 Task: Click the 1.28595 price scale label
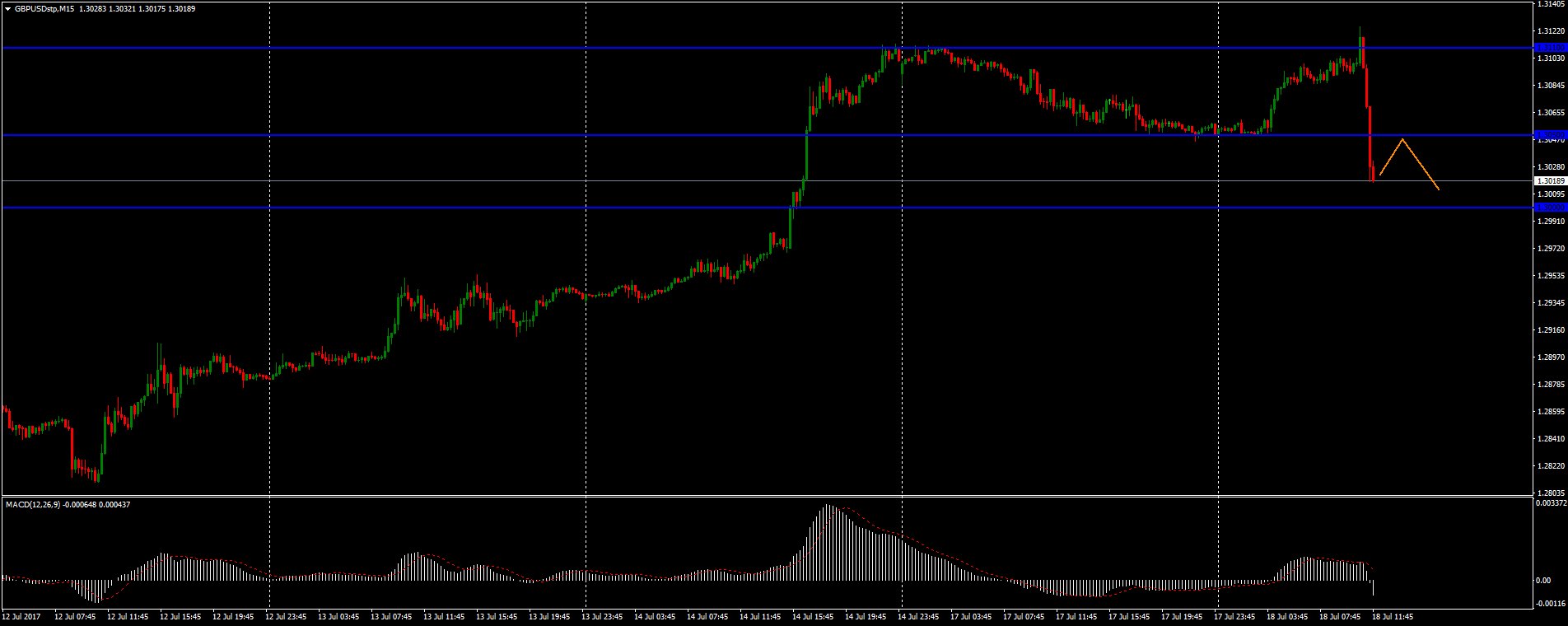1552,412
